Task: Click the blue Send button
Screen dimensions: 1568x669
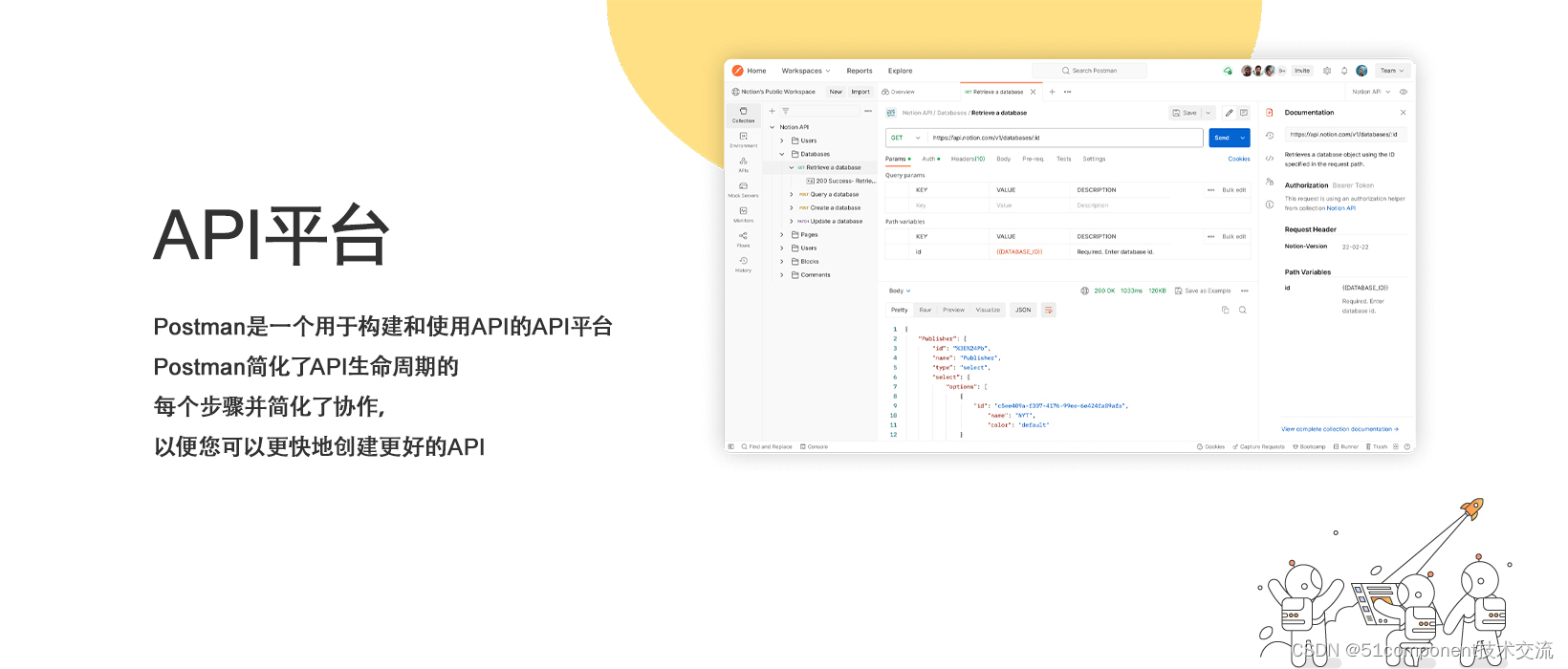Action: (1222, 138)
